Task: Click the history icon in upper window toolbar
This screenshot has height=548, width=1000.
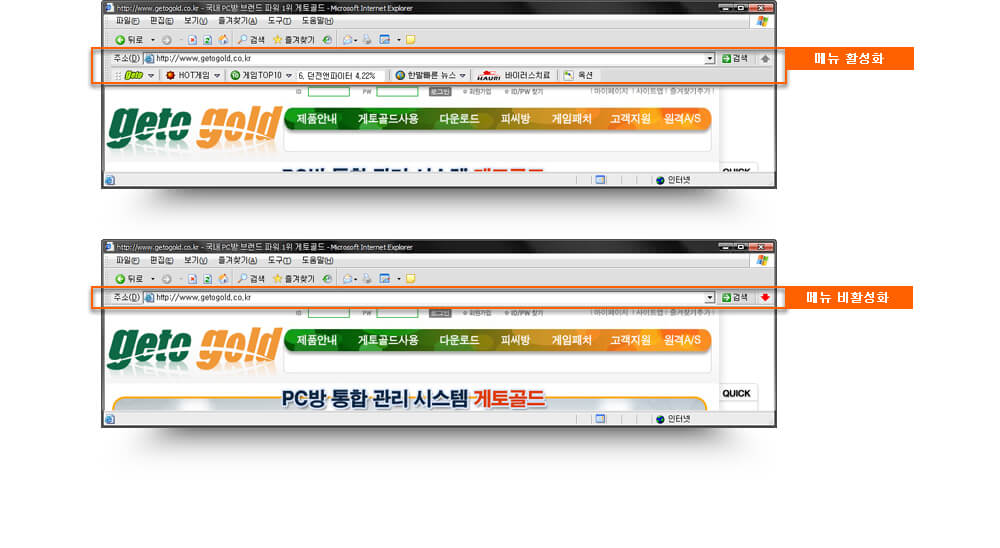Action: coord(327,40)
